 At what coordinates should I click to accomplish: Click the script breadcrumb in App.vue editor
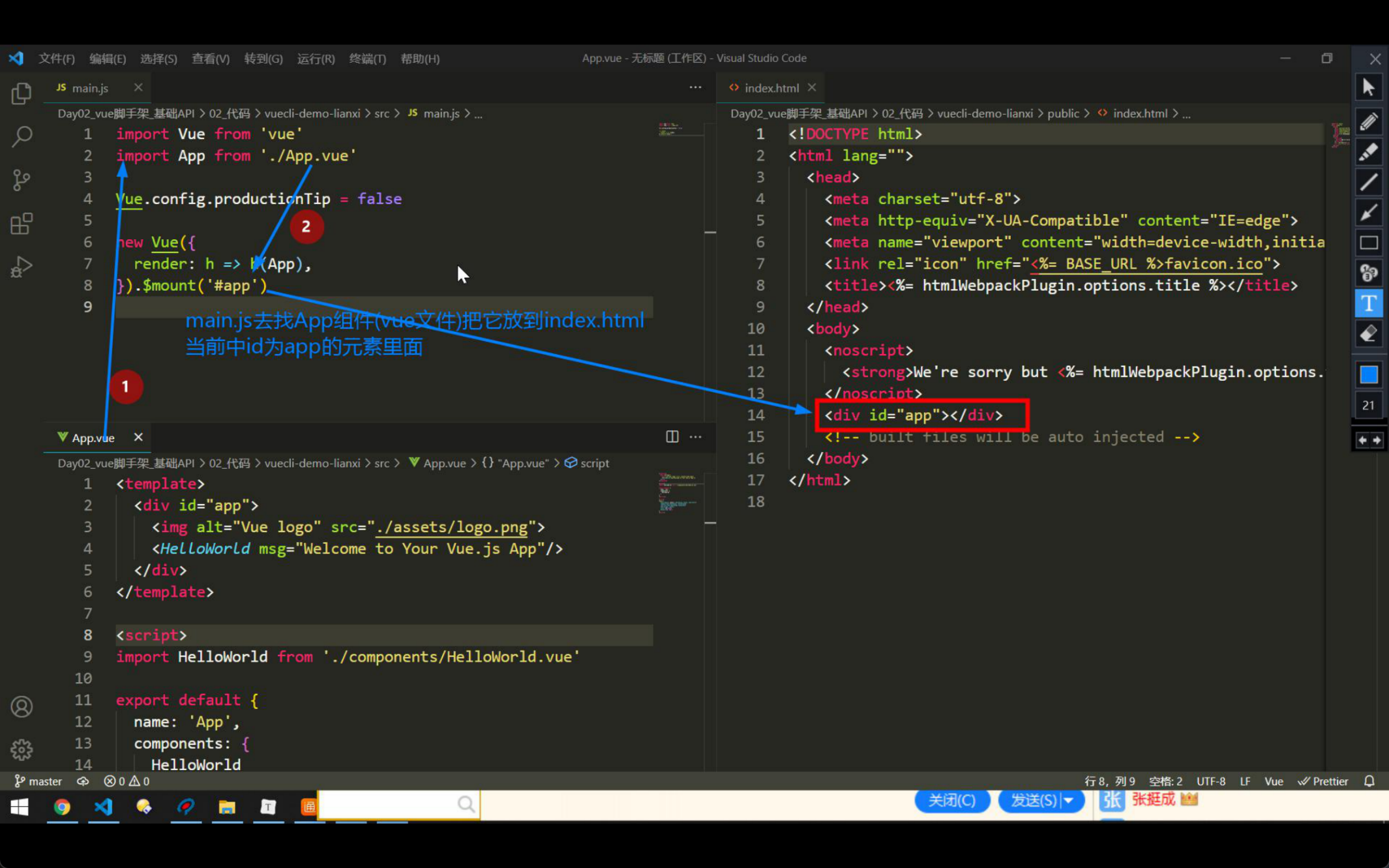[588, 462]
